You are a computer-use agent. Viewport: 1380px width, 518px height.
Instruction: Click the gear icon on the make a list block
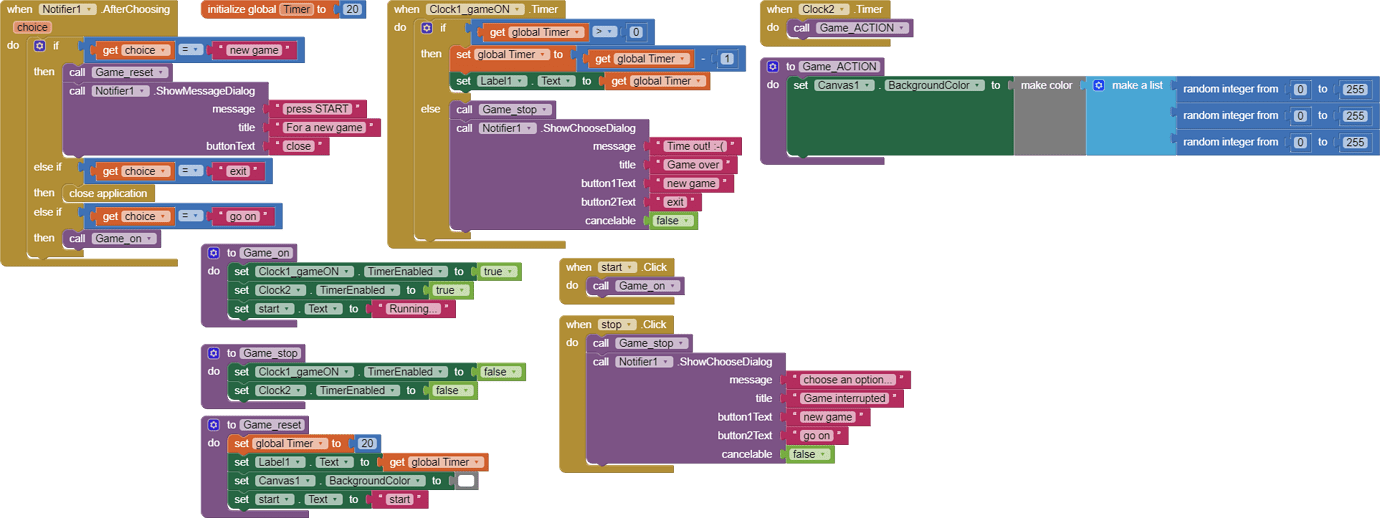click(1098, 86)
